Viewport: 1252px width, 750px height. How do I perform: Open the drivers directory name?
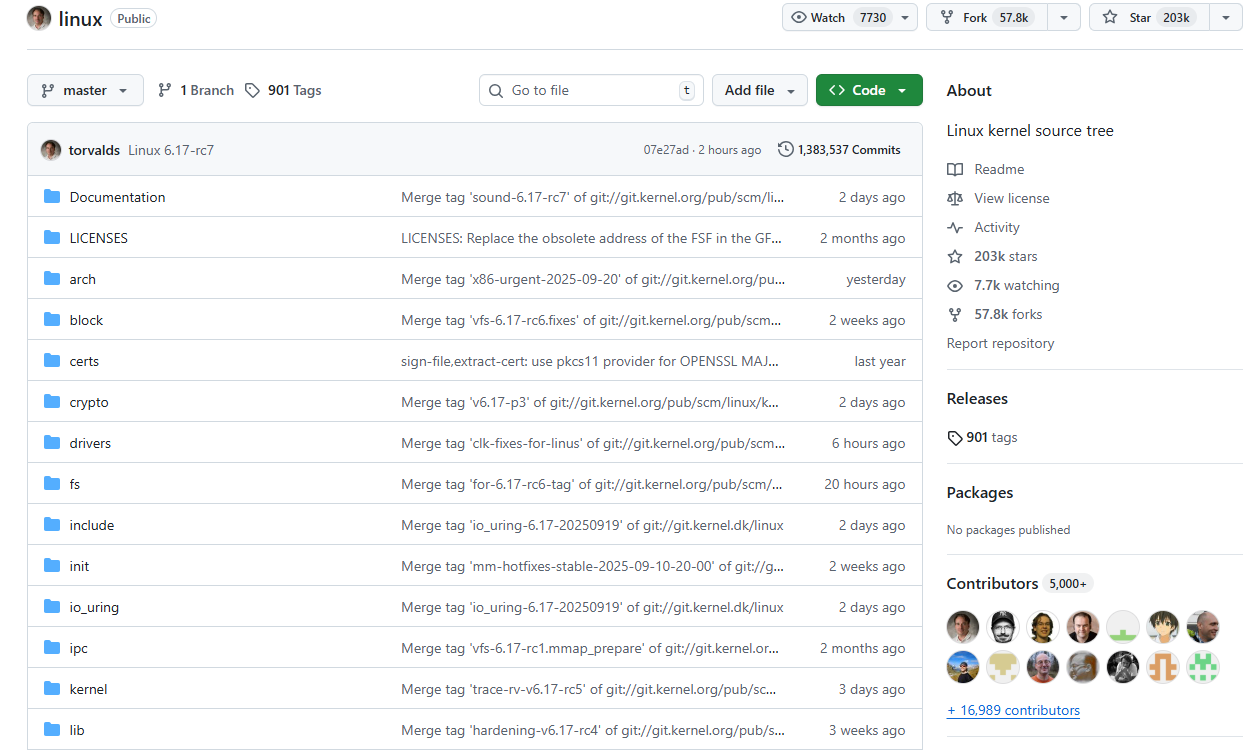(x=90, y=443)
